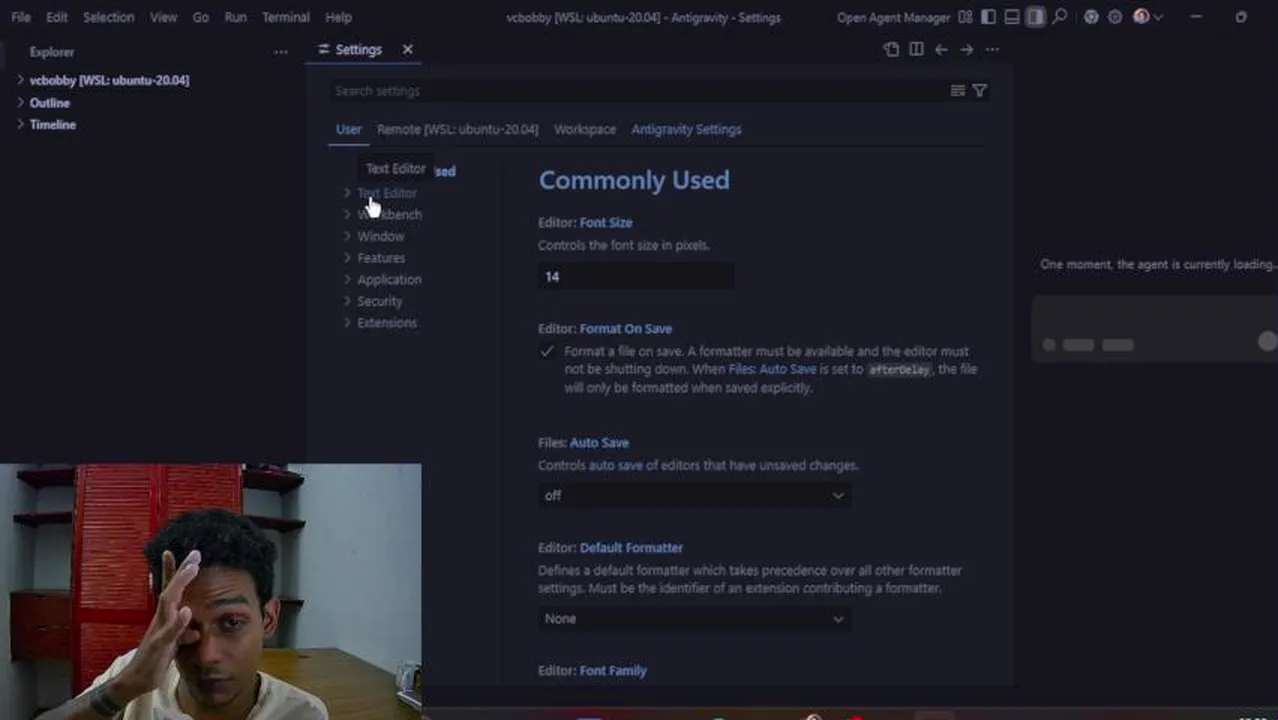Open the Selection menu

[110, 17]
